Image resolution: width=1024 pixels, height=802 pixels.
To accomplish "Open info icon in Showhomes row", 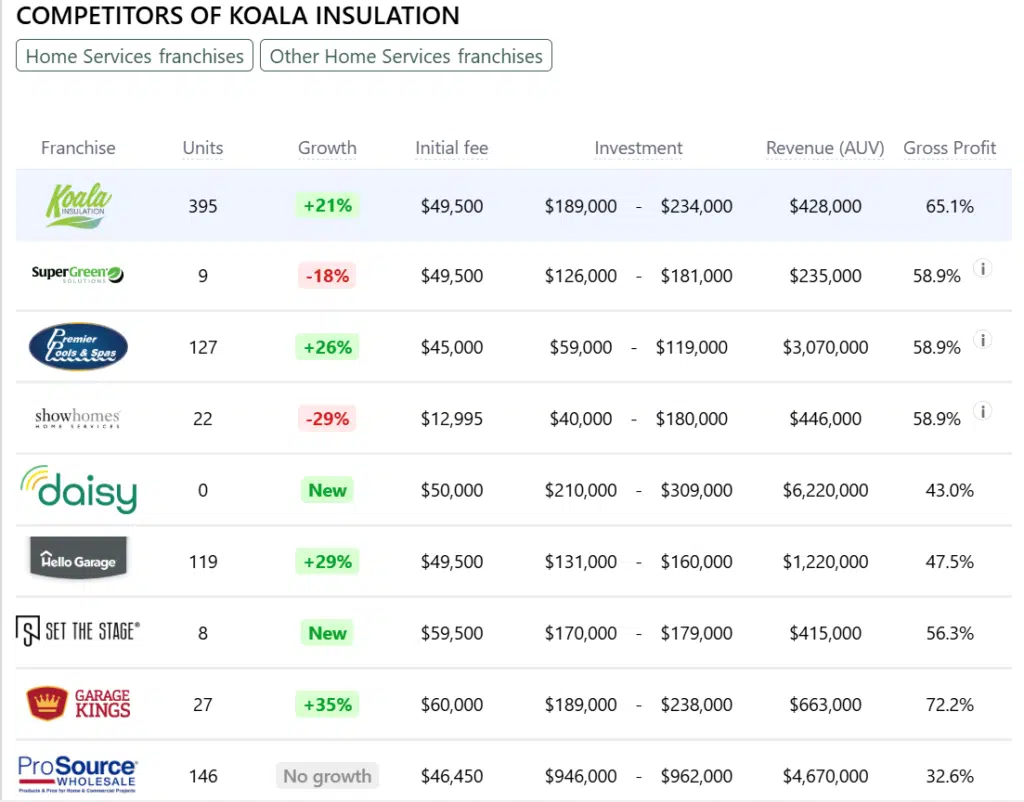I will (x=983, y=411).
